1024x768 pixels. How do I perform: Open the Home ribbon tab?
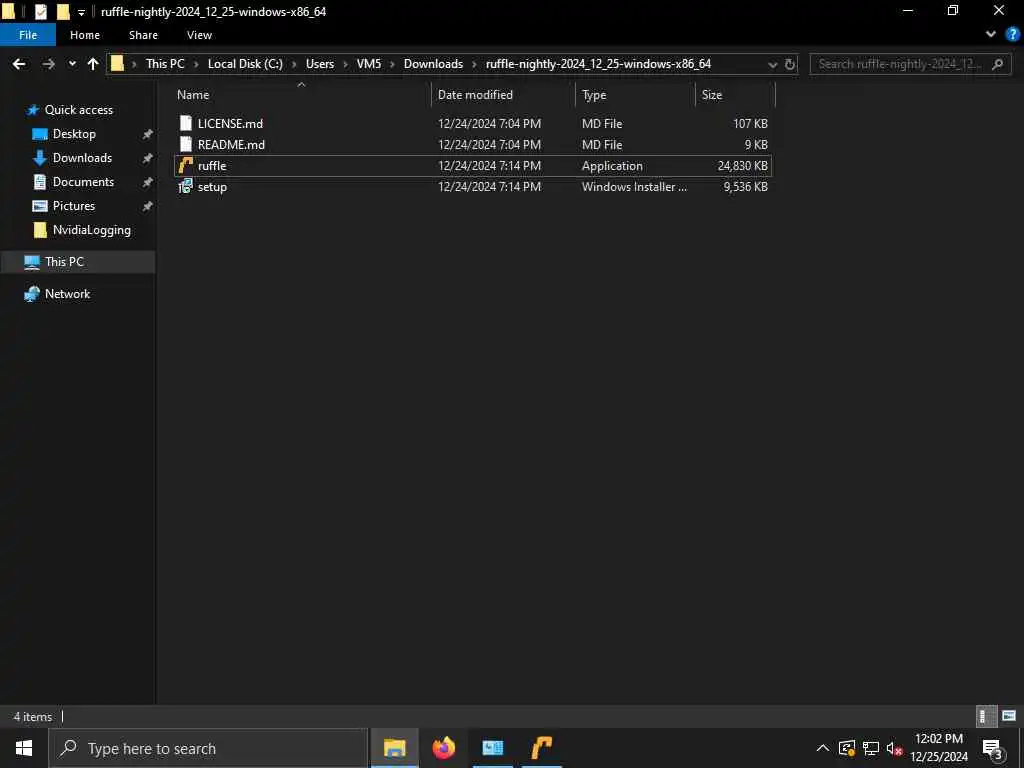click(85, 35)
